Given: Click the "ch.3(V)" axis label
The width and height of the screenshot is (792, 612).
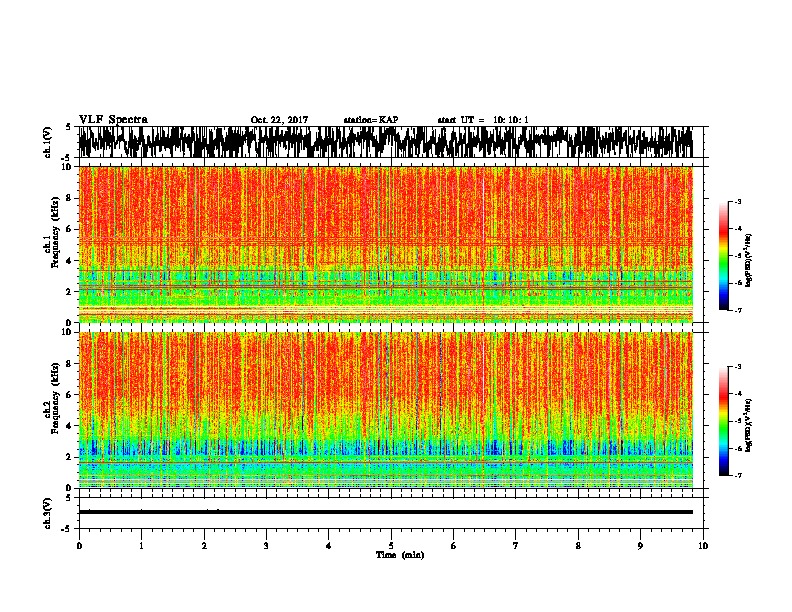Looking at the screenshot, I should pyautogui.click(x=48, y=513).
